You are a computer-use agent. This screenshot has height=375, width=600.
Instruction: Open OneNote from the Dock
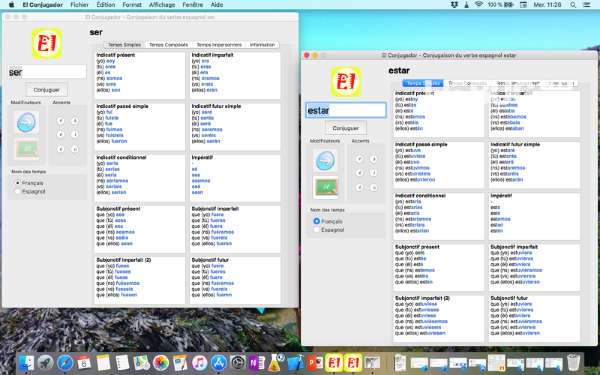tap(257, 363)
